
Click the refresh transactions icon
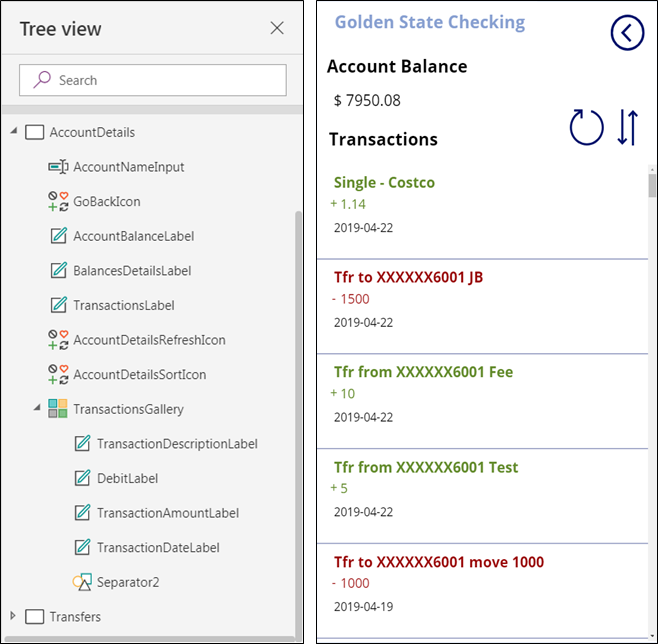click(586, 127)
